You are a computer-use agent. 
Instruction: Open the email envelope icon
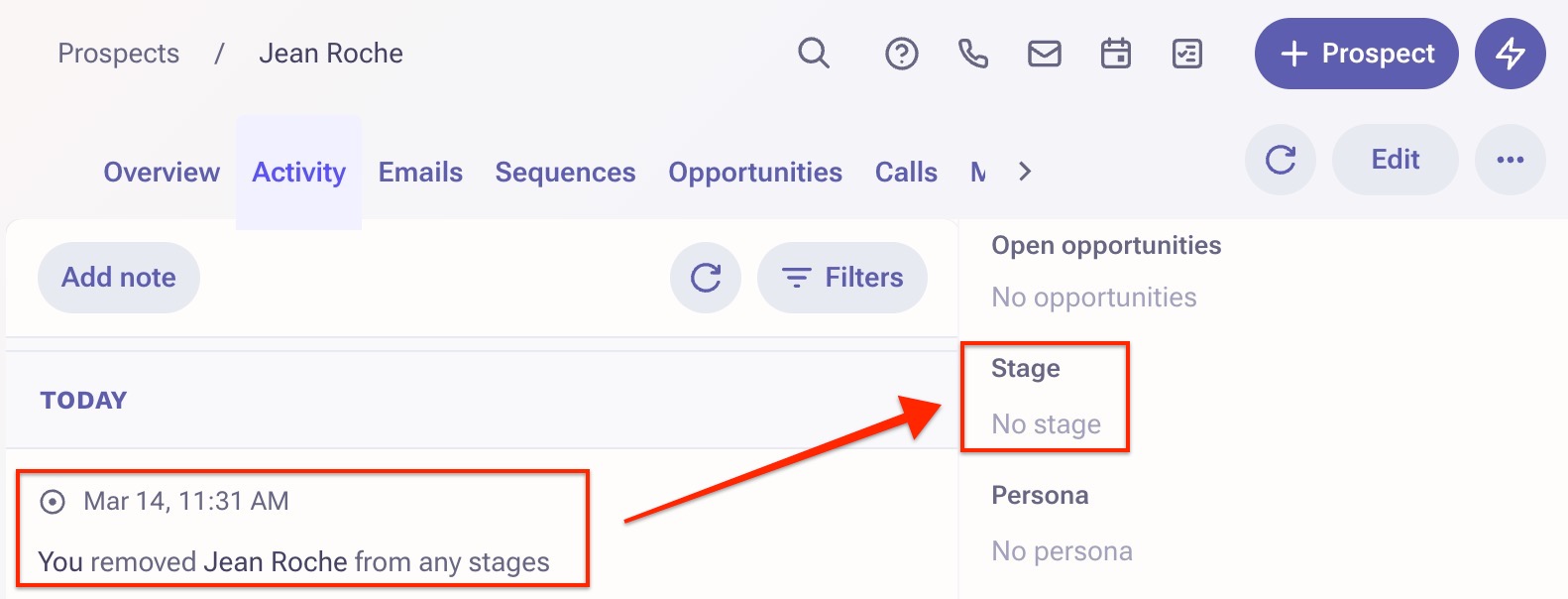point(1045,53)
